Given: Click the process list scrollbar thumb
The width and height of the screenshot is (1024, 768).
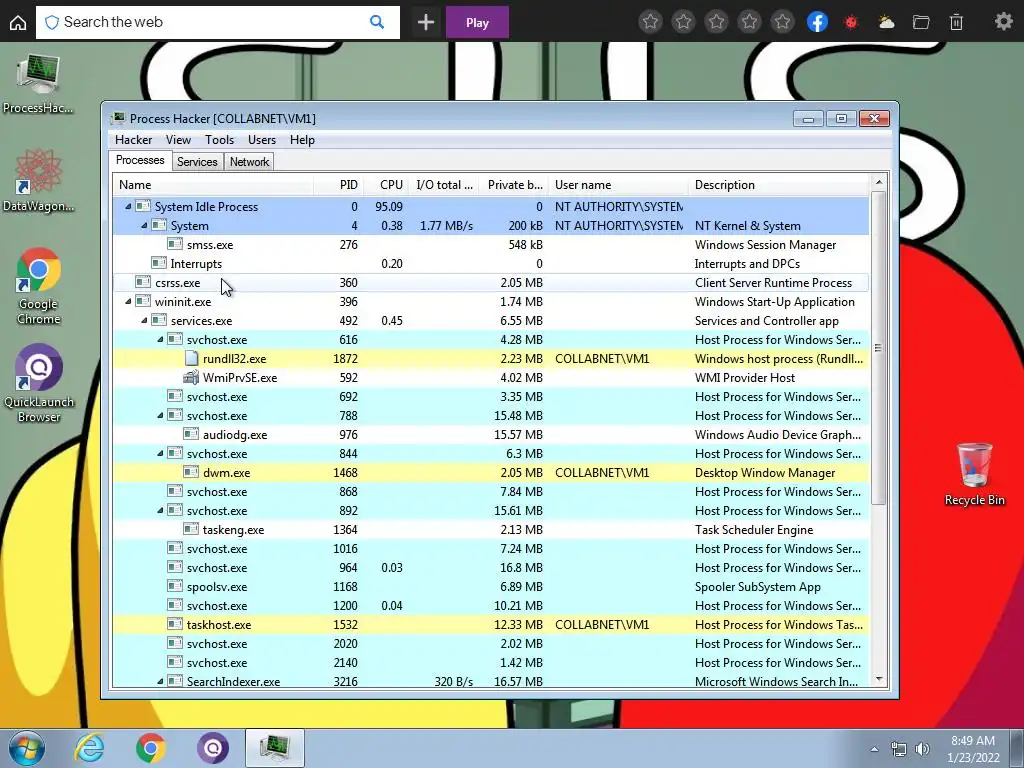Looking at the screenshot, I should (878, 347).
